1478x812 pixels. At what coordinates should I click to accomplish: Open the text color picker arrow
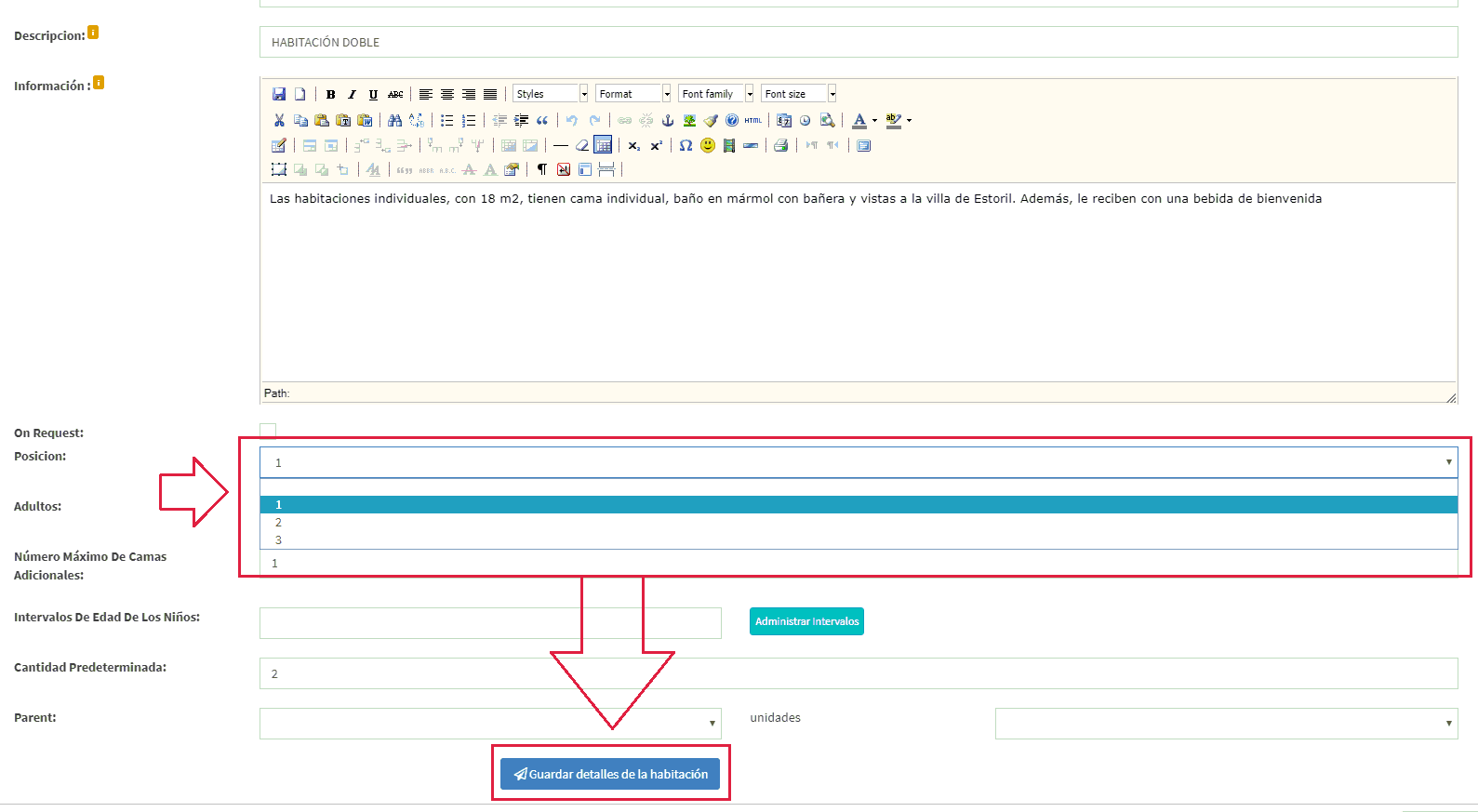click(874, 120)
